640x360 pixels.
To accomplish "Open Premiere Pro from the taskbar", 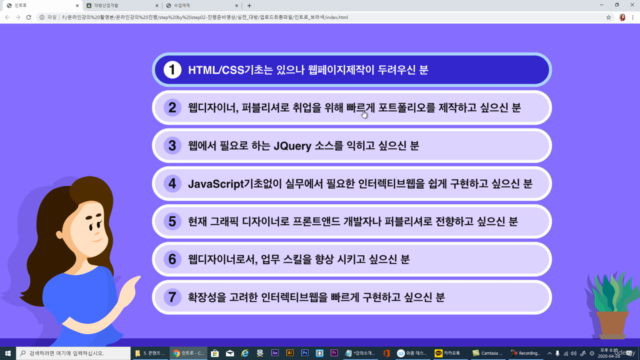I will pyautogui.click(x=334, y=353).
